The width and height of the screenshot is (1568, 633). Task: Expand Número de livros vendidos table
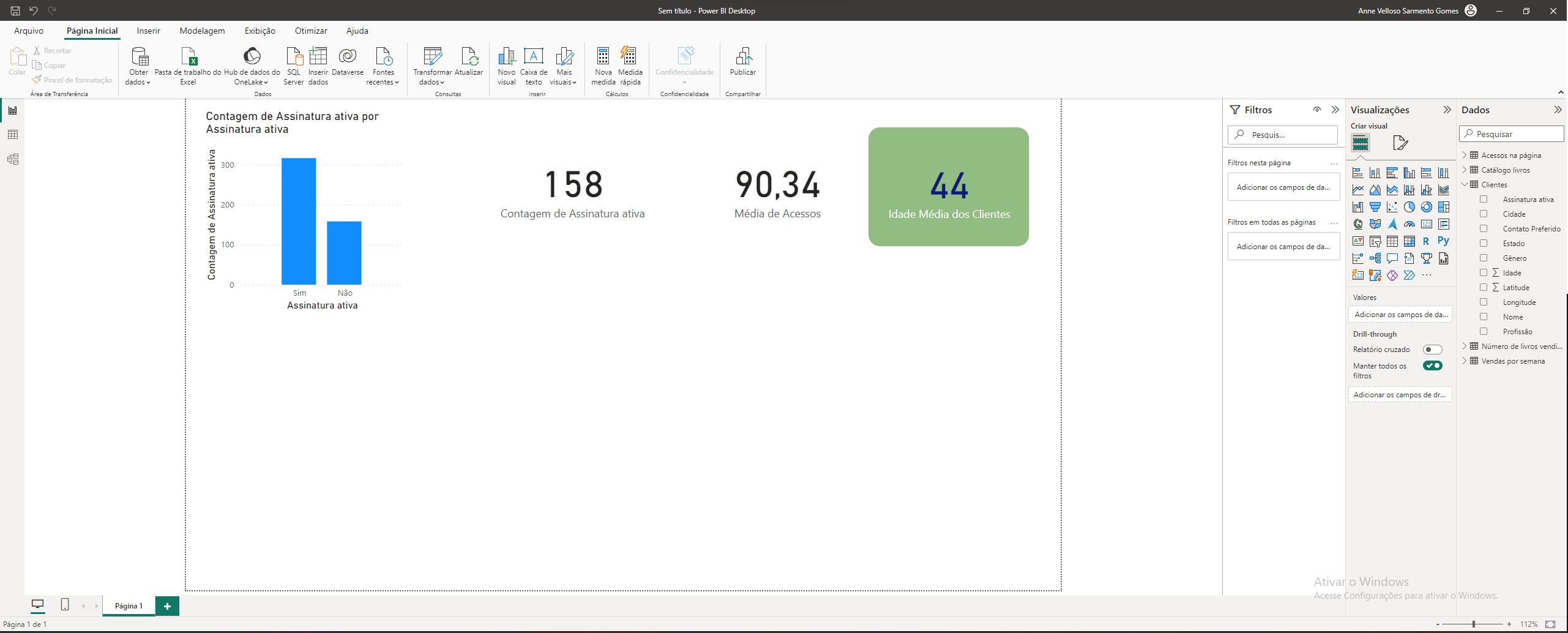coord(1465,346)
